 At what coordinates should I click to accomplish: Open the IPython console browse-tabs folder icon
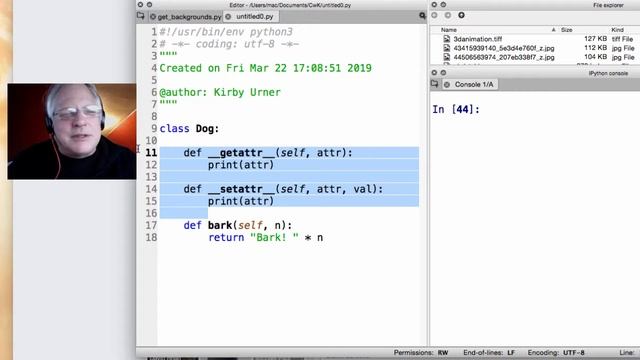(x=435, y=84)
